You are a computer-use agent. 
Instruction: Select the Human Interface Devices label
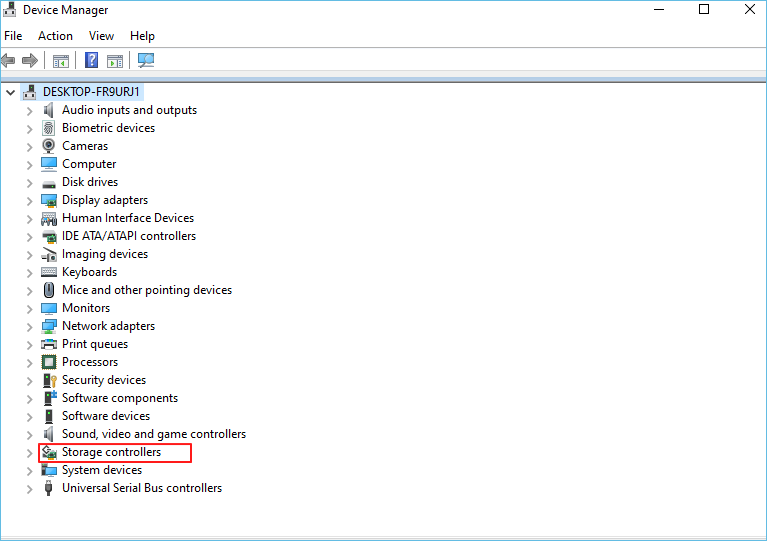click(128, 218)
